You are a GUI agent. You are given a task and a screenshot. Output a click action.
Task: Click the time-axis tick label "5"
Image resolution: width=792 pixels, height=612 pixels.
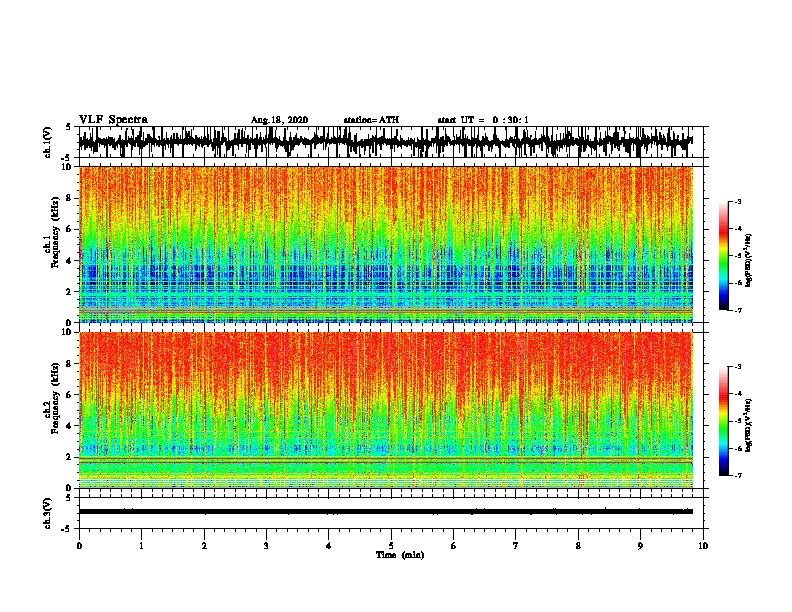coord(391,546)
